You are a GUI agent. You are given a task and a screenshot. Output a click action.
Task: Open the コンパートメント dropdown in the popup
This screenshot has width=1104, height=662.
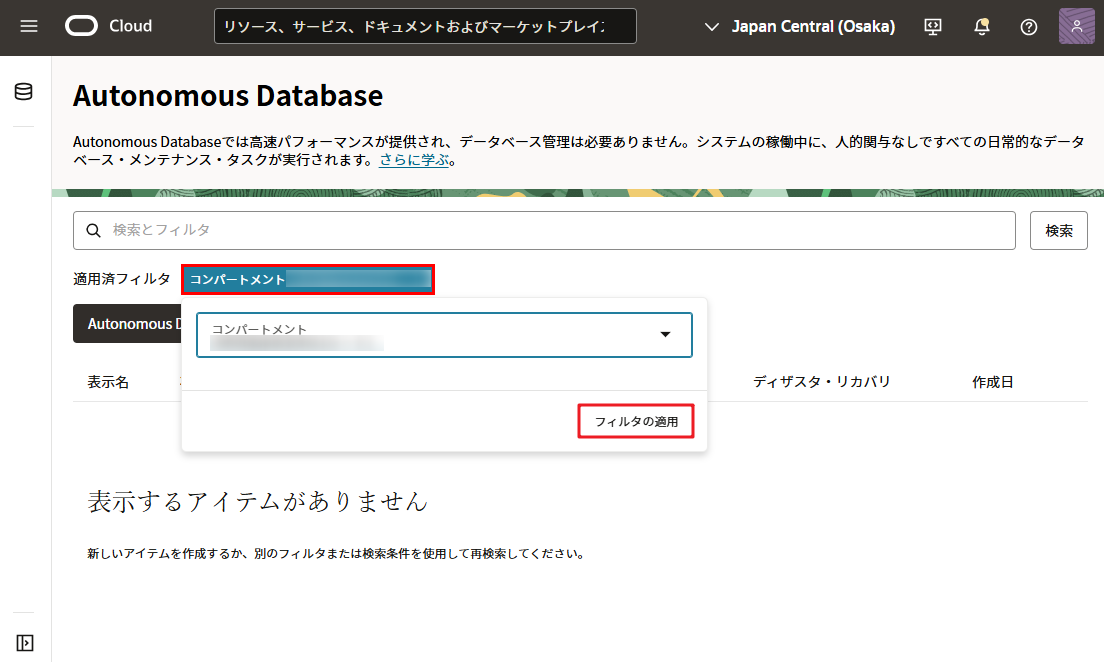pyautogui.click(x=444, y=335)
